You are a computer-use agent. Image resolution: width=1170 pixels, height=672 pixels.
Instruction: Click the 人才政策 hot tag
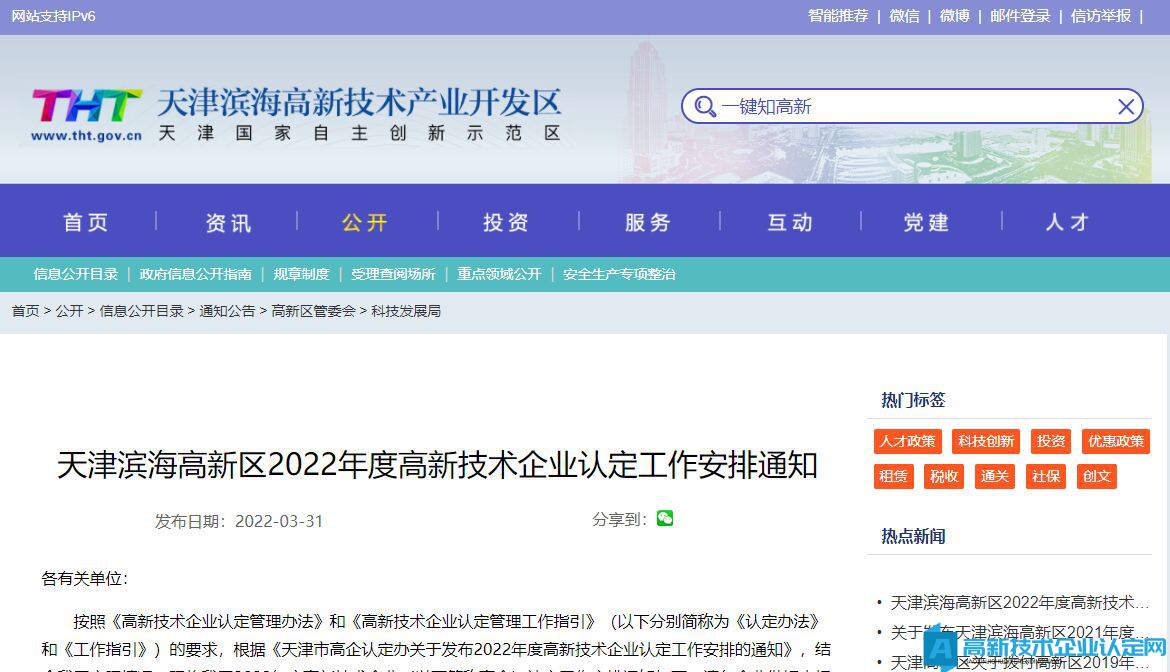pos(907,441)
